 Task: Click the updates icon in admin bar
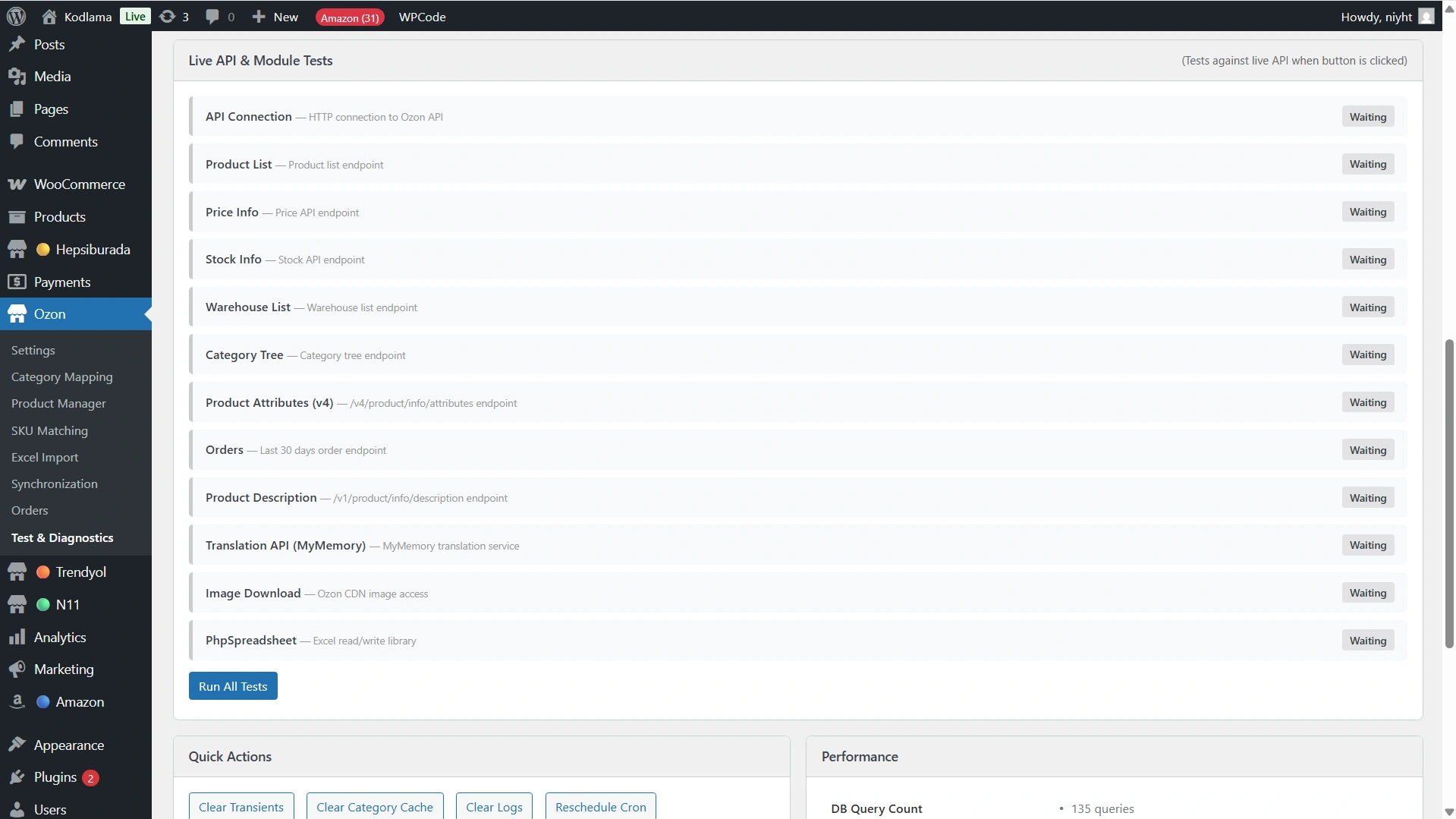[x=168, y=16]
